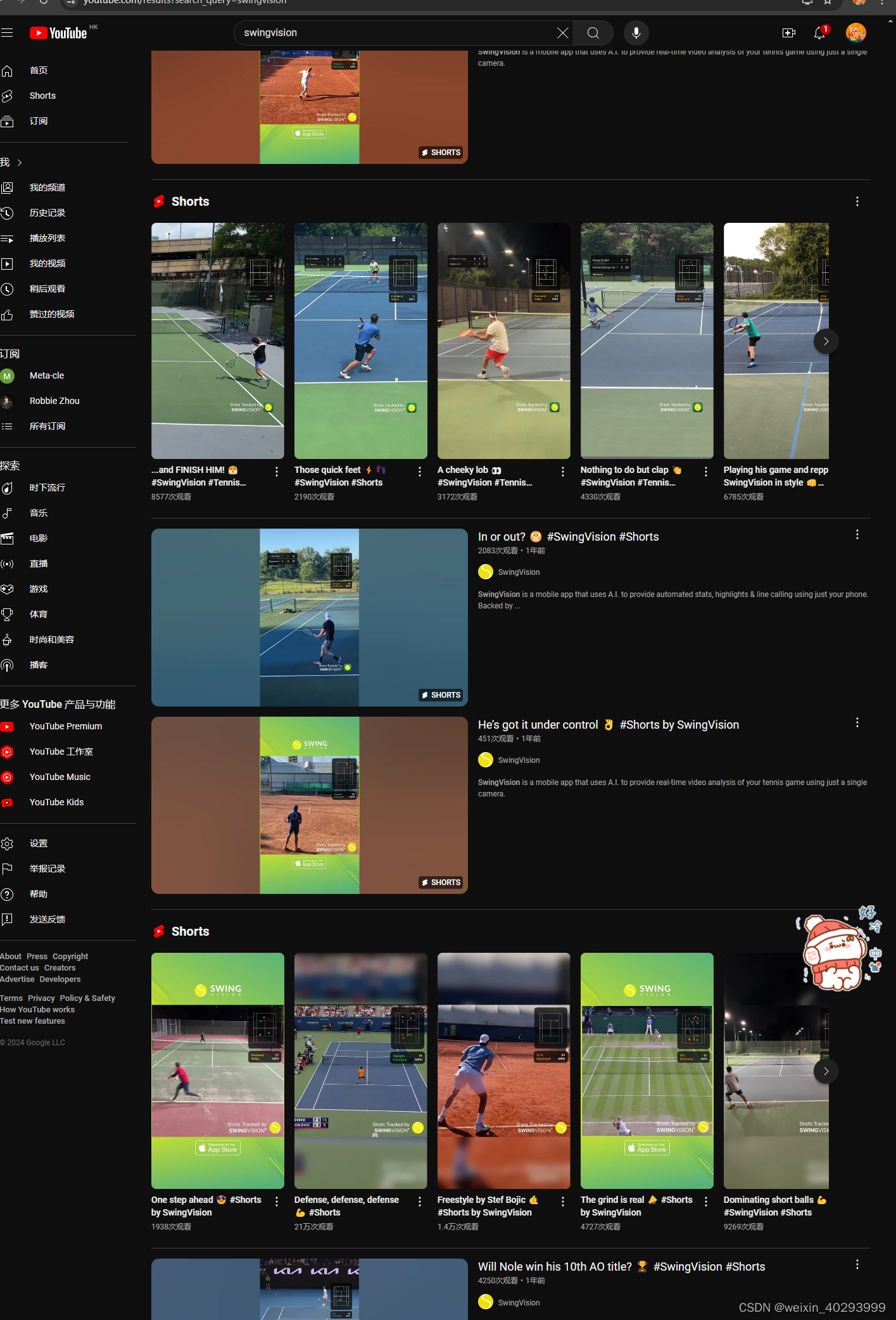Open SwingVision channel under 'In or out?'
The height and width of the screenshot is (1320, 896).
point(519,572)
